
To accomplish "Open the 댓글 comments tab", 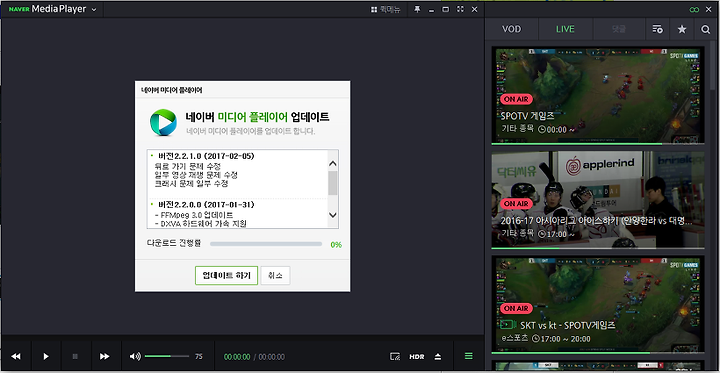I will [619, 29].
